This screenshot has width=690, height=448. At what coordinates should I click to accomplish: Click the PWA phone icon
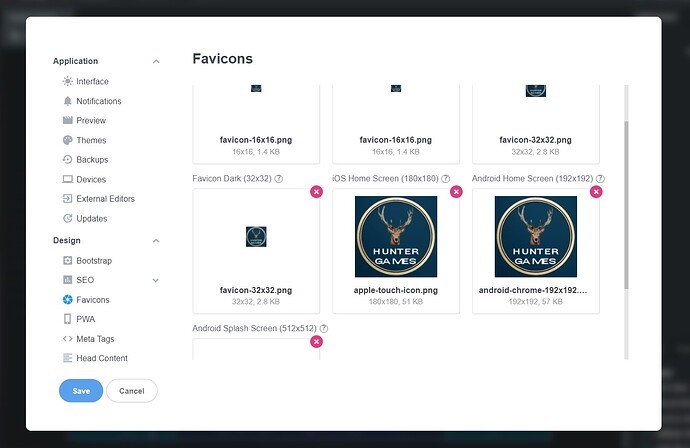tap(67, 319)
